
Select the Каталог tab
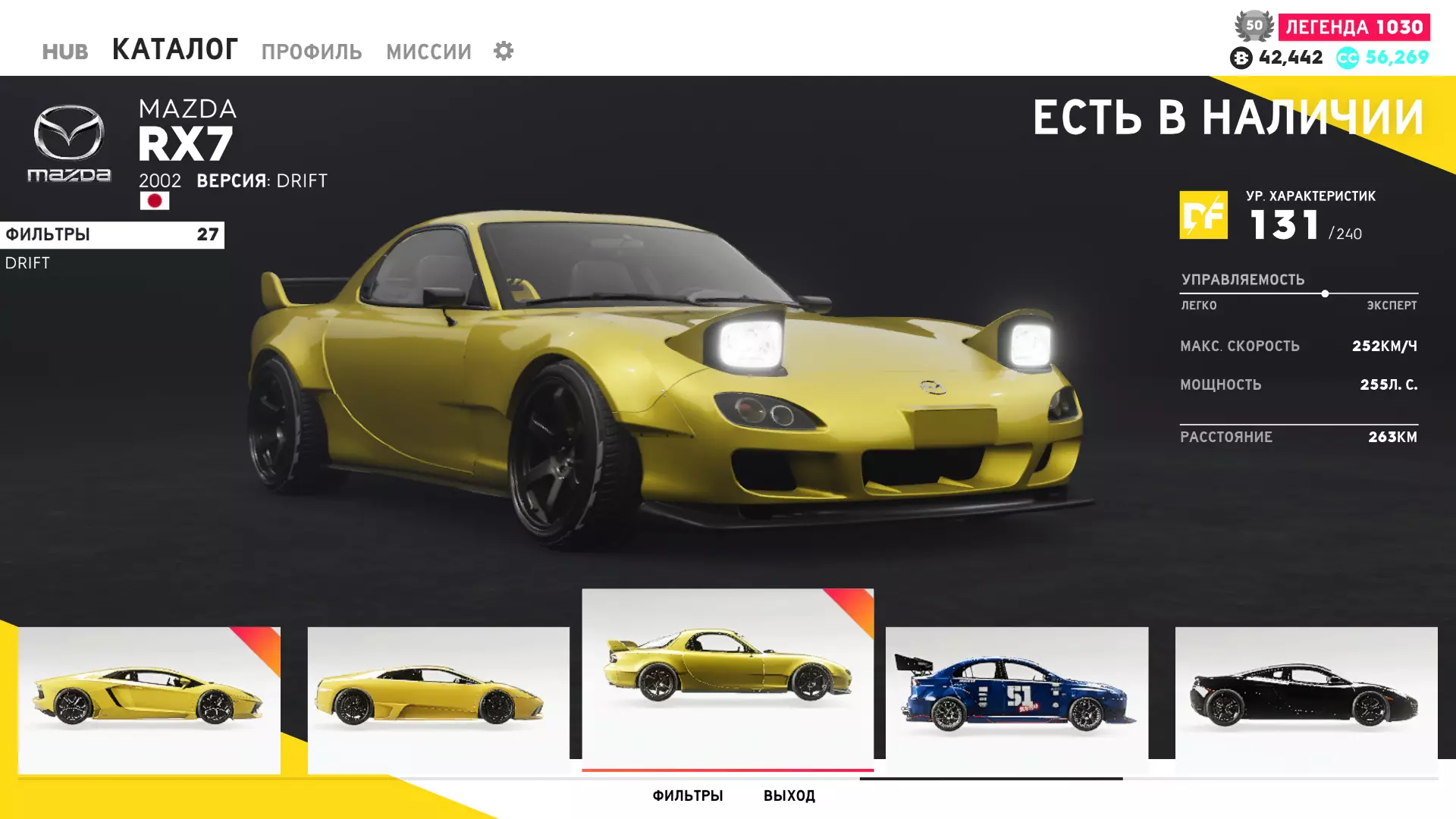(x=175, y=49)
